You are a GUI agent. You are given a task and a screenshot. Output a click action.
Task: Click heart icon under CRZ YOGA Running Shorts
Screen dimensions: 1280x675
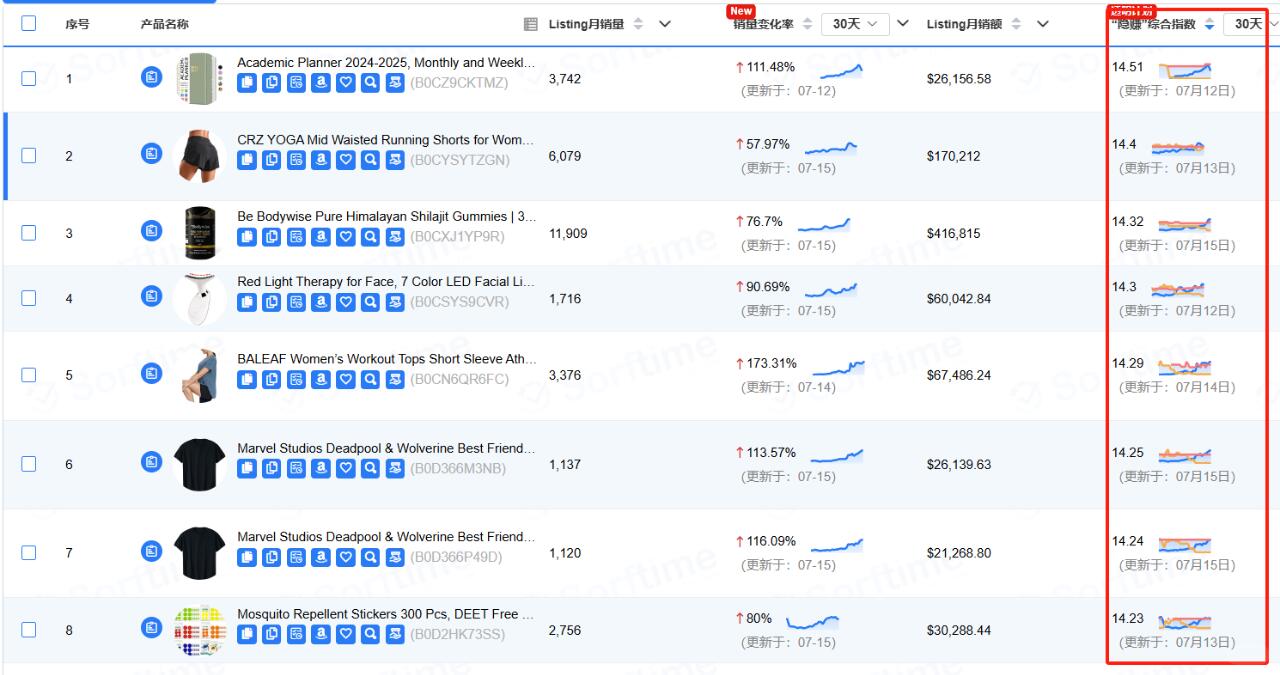tap(346, 160)
